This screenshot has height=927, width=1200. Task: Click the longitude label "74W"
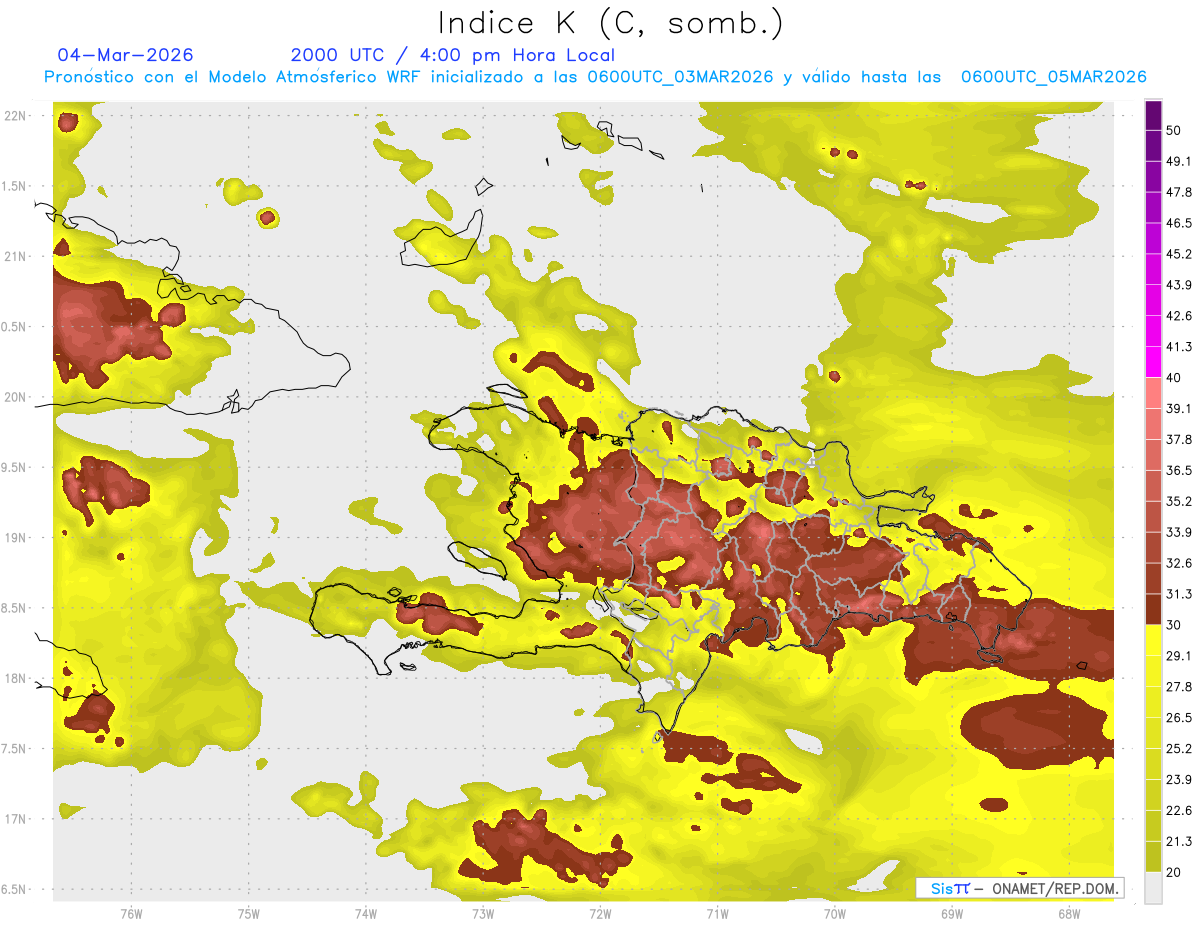(365, 914)
